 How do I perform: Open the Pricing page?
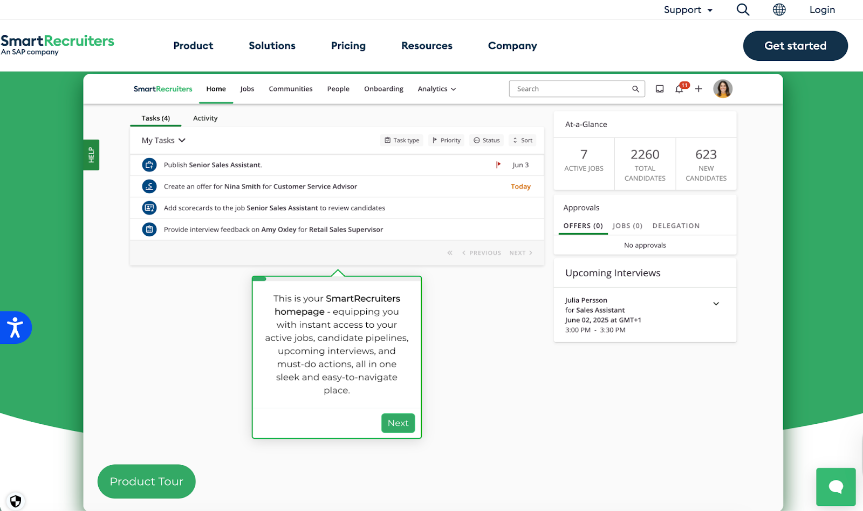pyautogui.click(x=348, y=46)
